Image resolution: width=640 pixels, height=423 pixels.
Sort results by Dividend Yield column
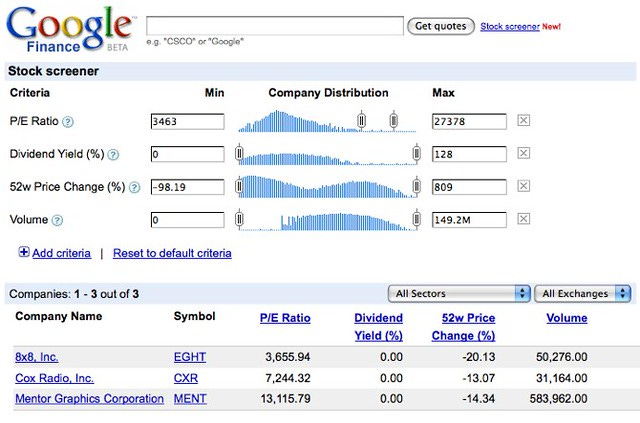(378, 327)
